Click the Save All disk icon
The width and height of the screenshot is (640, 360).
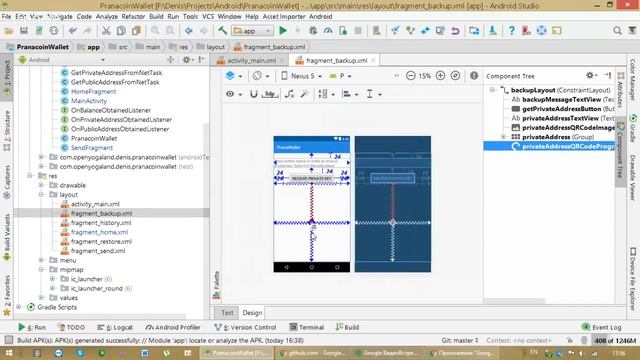[x=24, y=31]
